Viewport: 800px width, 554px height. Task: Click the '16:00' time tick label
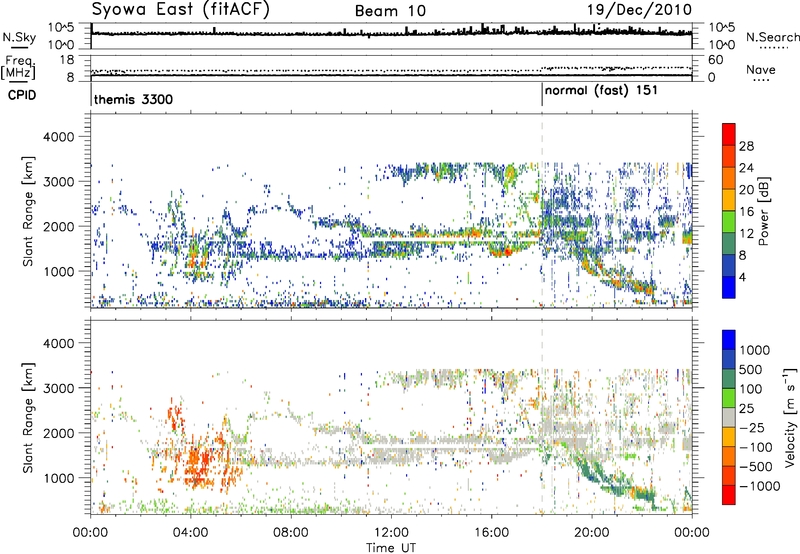click(x=491, y=533)
